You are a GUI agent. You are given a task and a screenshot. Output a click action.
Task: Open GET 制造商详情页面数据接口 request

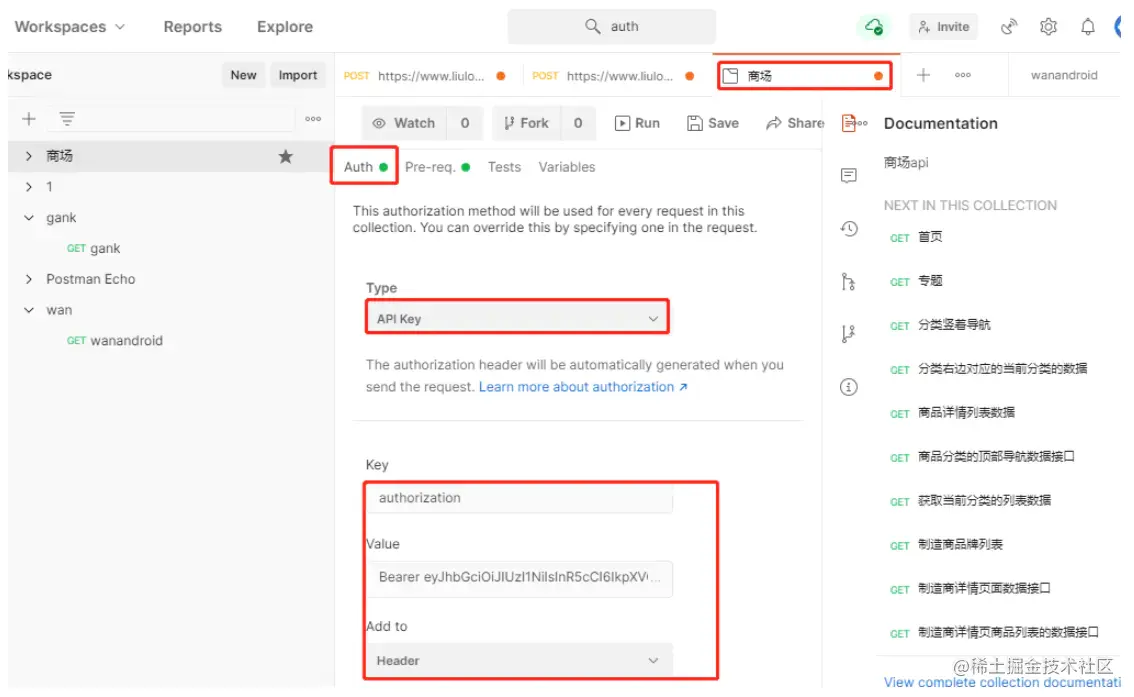pyautogui.click(x=971, y=589)
